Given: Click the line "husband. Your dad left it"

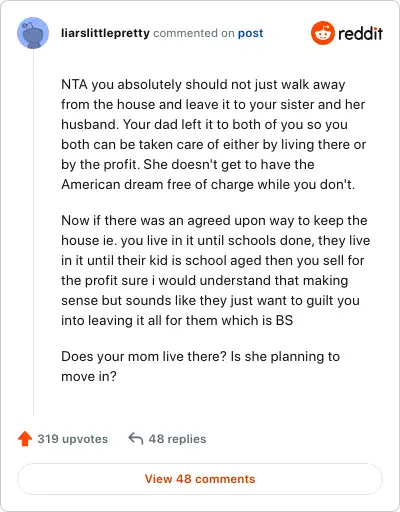Looking at the screenshot, I should (x=204, y=124).
